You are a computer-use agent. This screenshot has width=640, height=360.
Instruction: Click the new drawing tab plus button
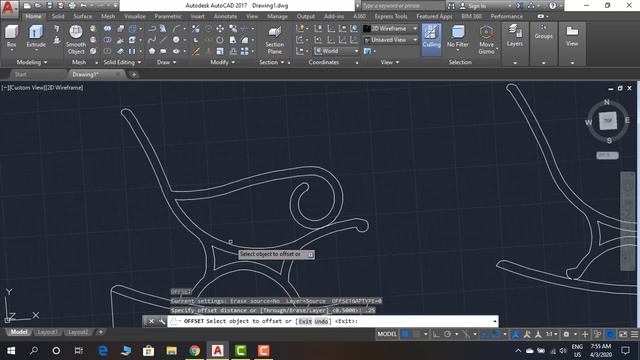(133, 74)
